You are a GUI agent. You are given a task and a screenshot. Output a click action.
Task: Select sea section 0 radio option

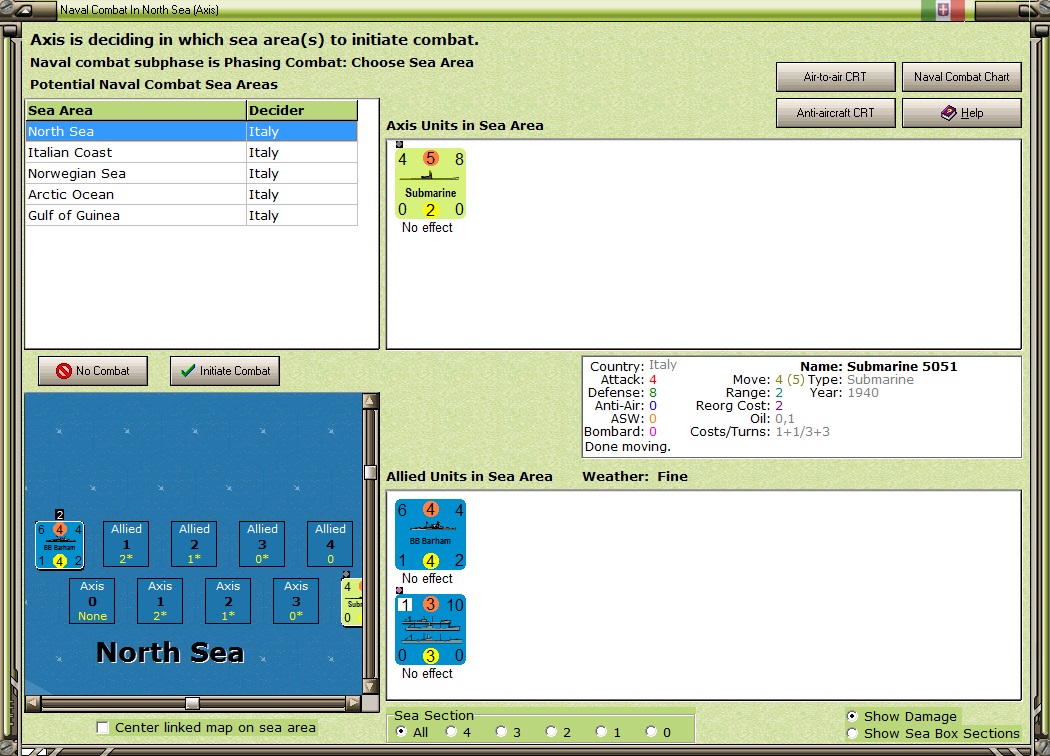(652, 732)
